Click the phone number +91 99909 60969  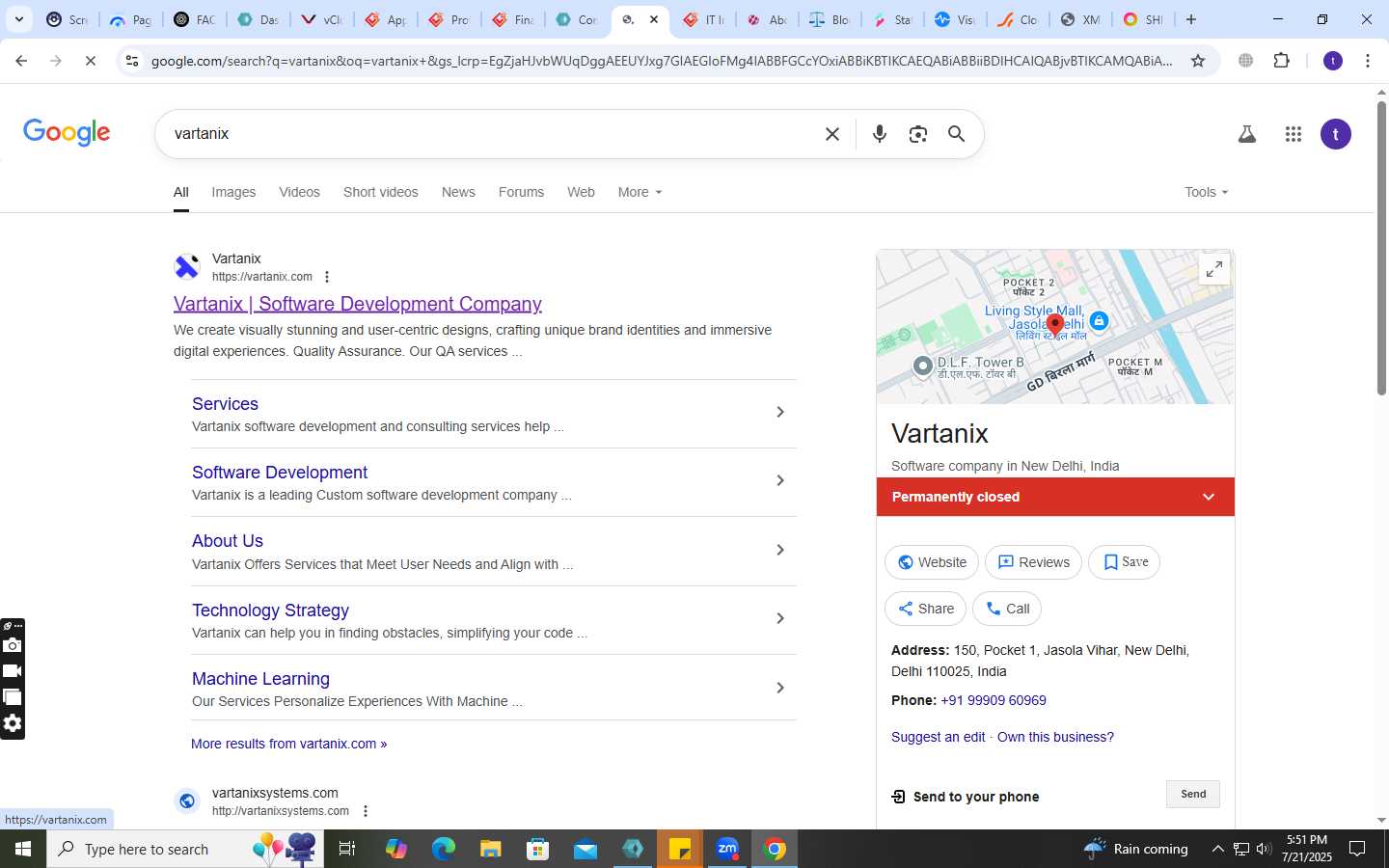994,700
